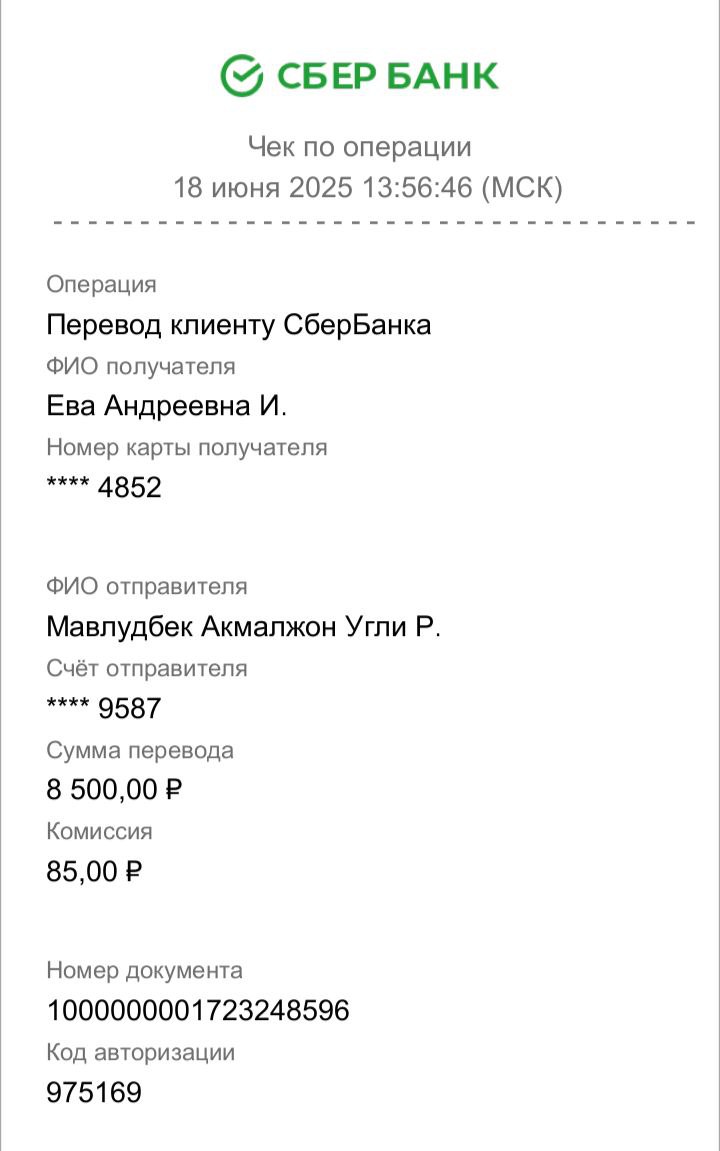Viewport: 720px width, 1151px height.
Task: Select the commission value 85,00 ₽
Action: 94,872
